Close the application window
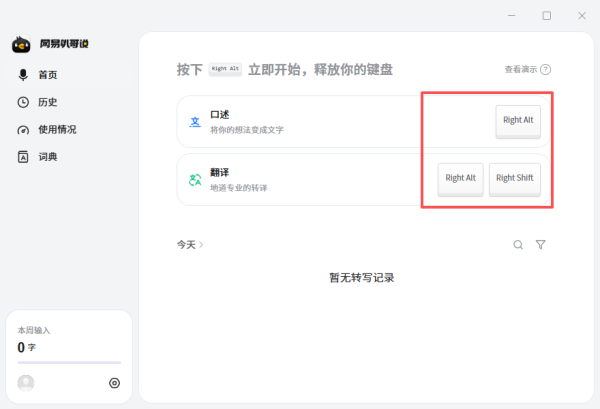600x409 pixels. click(x=582, y=16)
